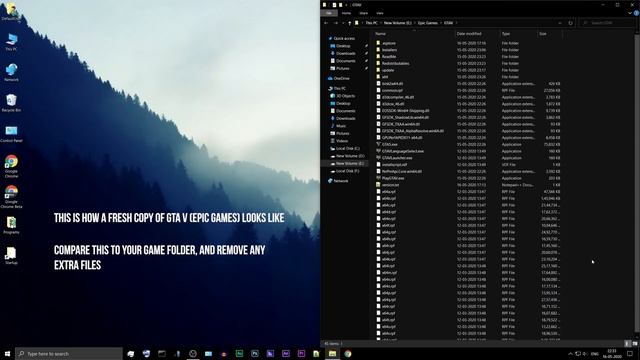Open recent locations dropdown arrow

(x=343, y=23)
